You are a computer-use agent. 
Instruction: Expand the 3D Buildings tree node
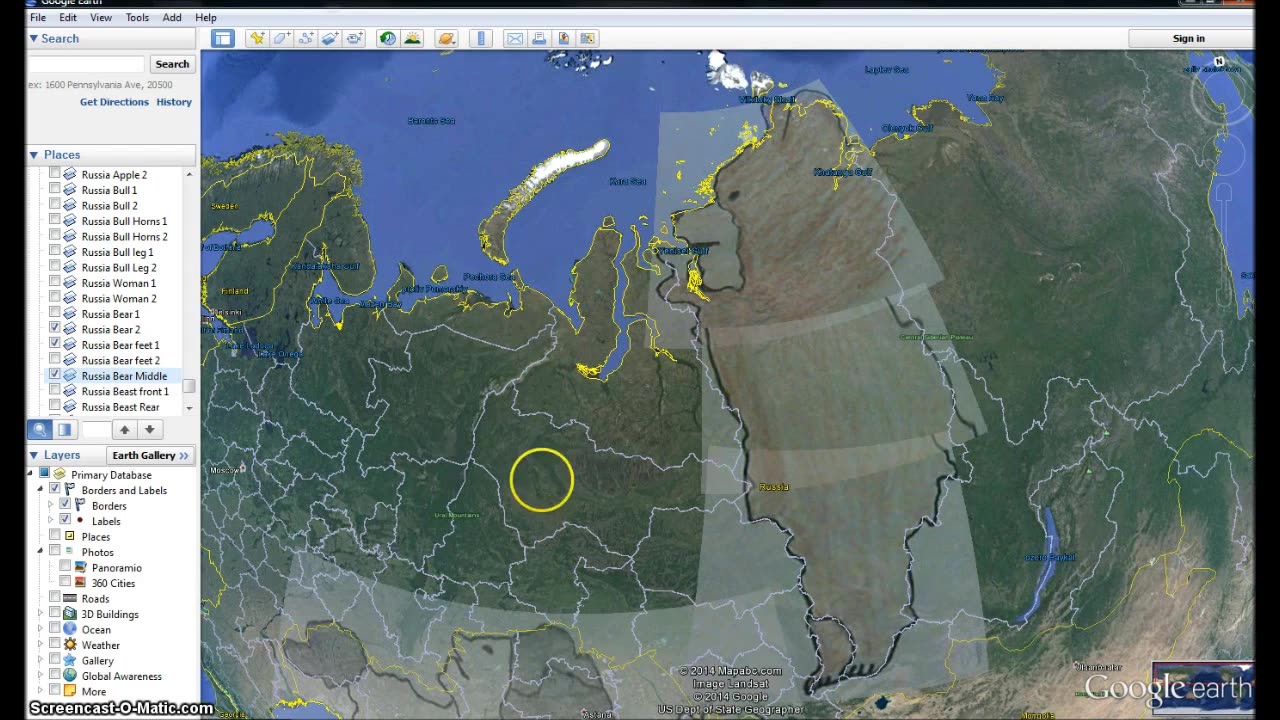coord(41,614)
